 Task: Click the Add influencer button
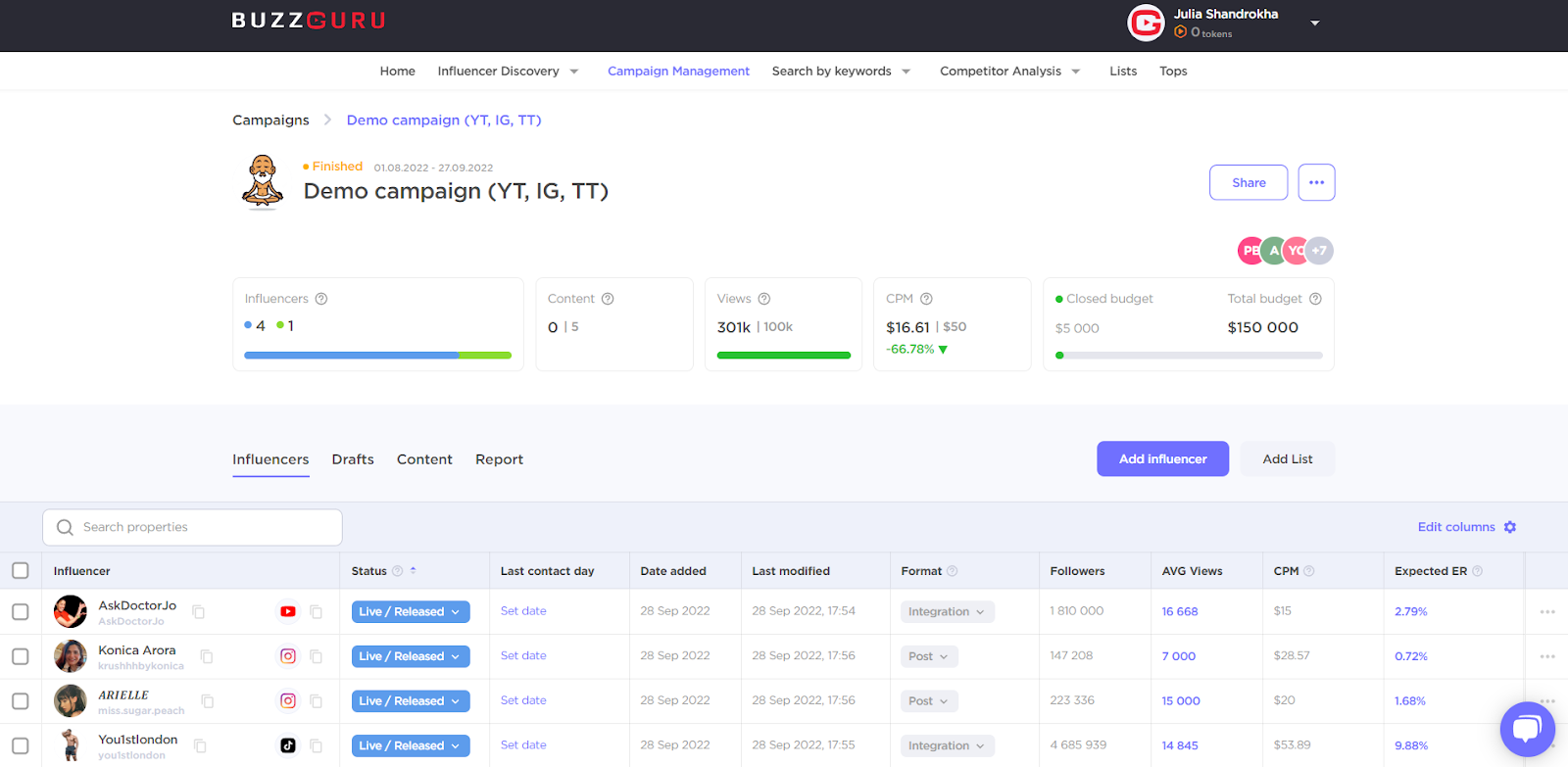tap(1162, 458)
